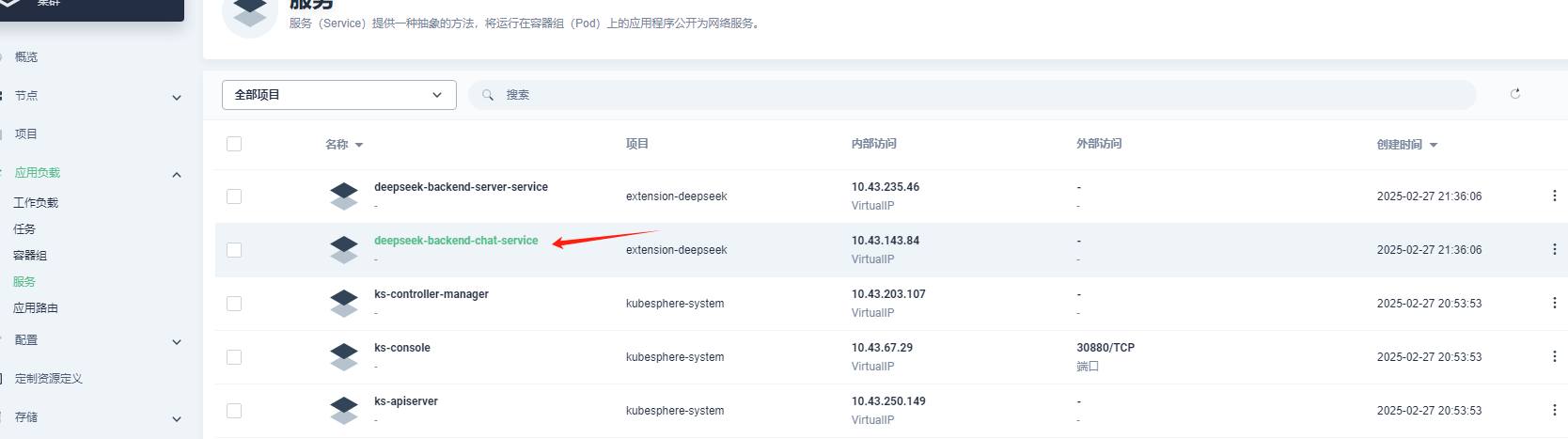Click internal IP 10.43.143.84

886,241
